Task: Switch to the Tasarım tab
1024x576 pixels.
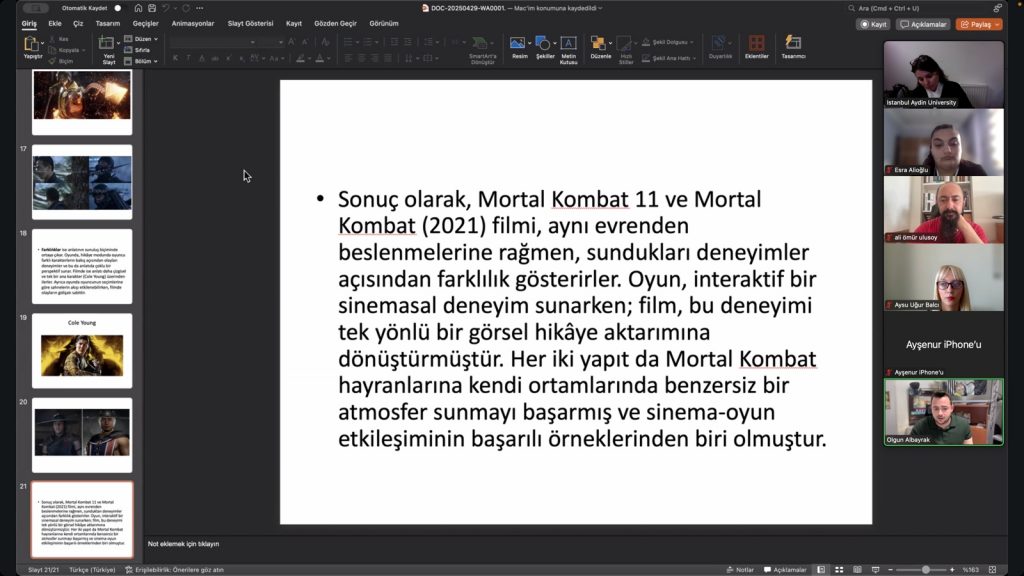Action: [108, 24]
